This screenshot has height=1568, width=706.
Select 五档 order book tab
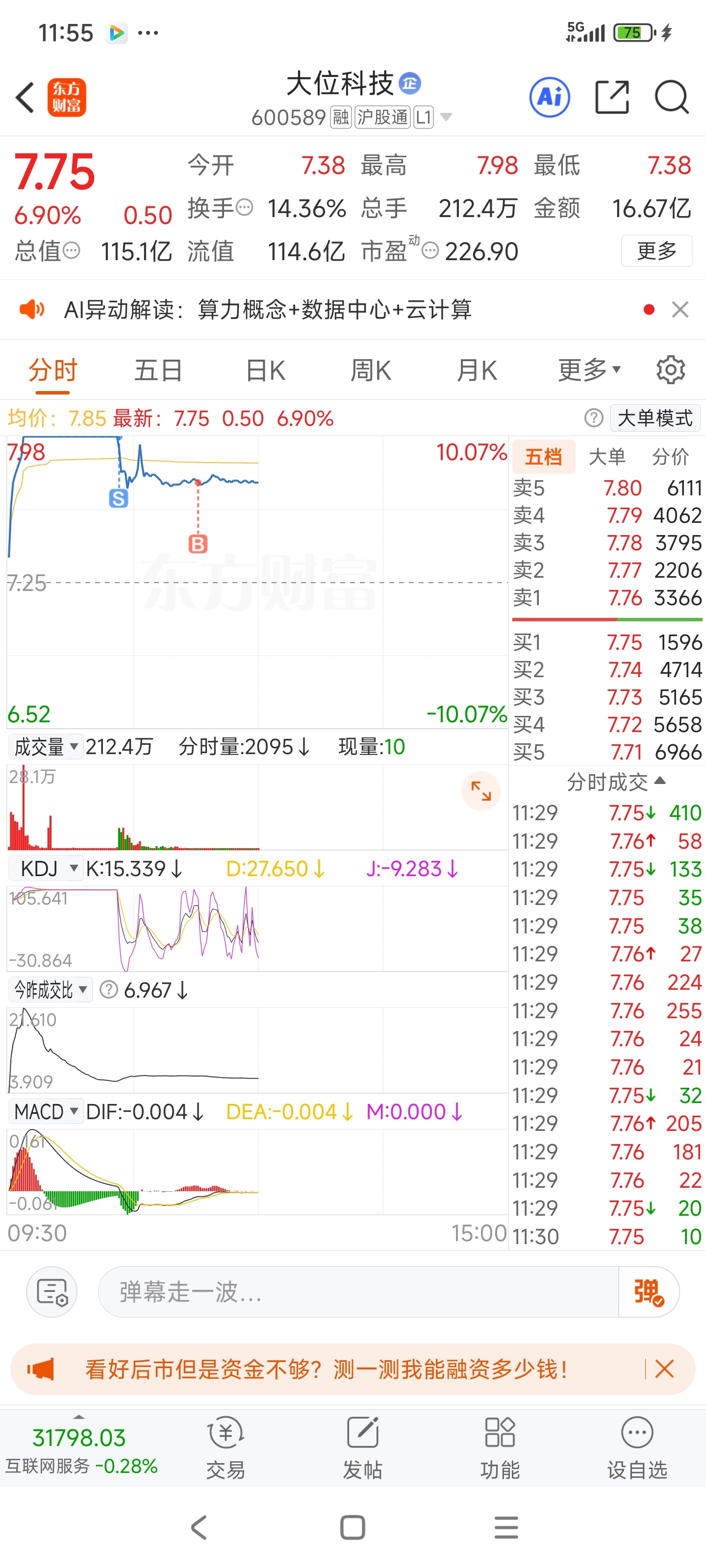point(543,456)
